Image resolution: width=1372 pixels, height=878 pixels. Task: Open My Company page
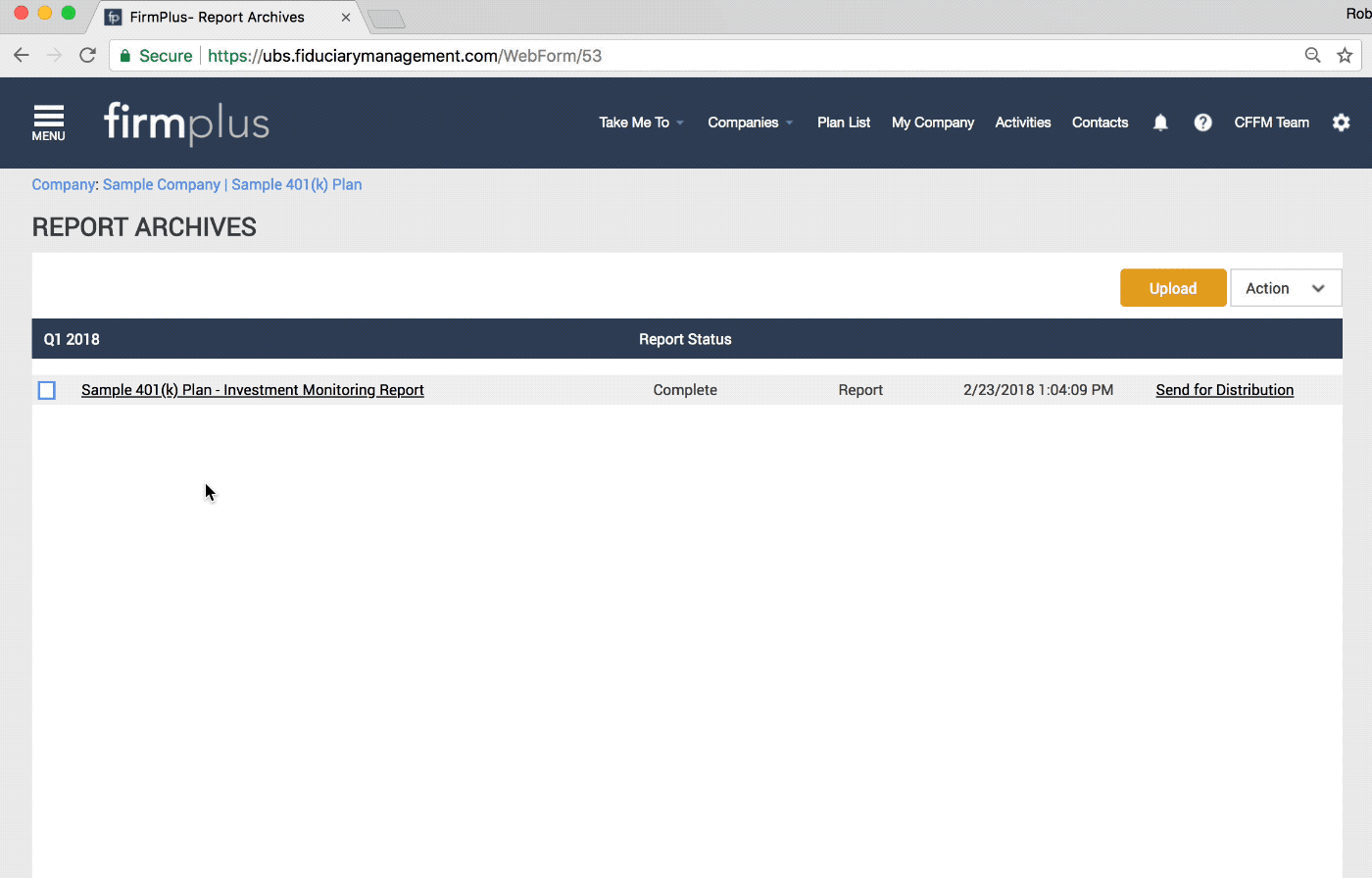click(933, 122)
